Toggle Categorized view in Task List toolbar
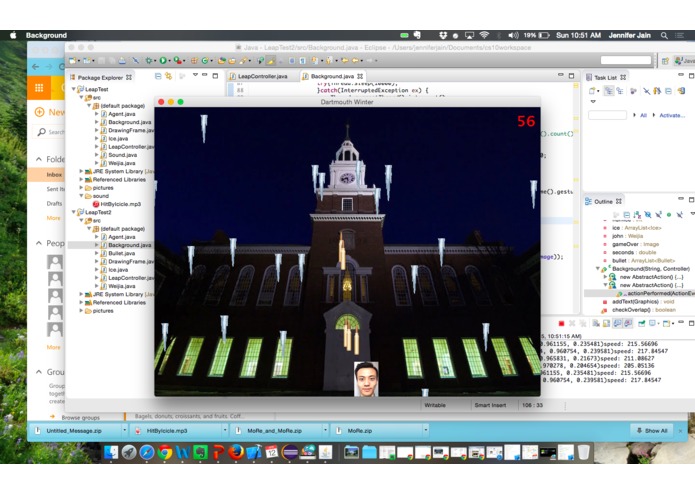Screen dimensions: 695x494 609,91
